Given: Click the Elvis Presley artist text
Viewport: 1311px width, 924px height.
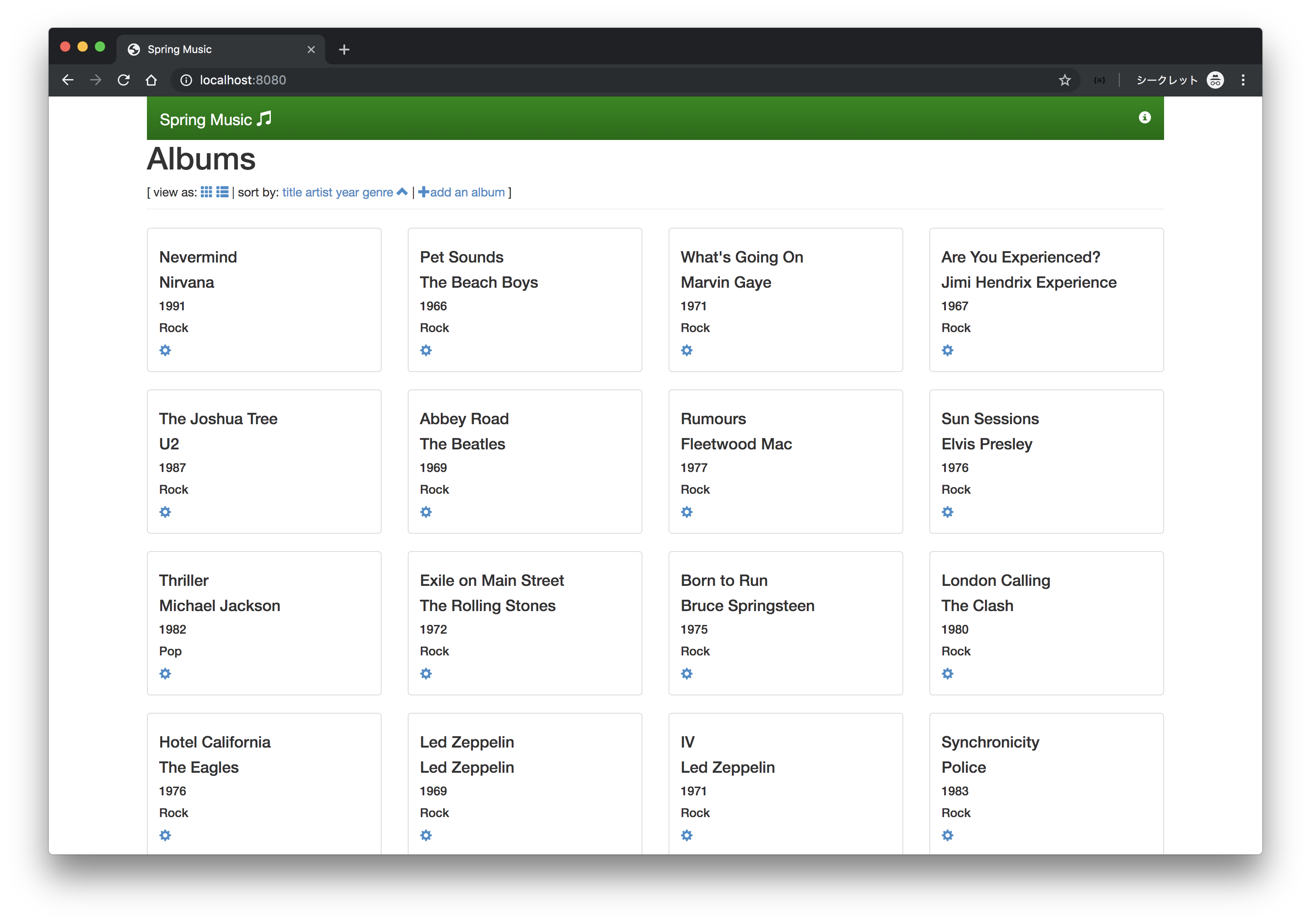Looking at the screenshot, I should [986, 444].
